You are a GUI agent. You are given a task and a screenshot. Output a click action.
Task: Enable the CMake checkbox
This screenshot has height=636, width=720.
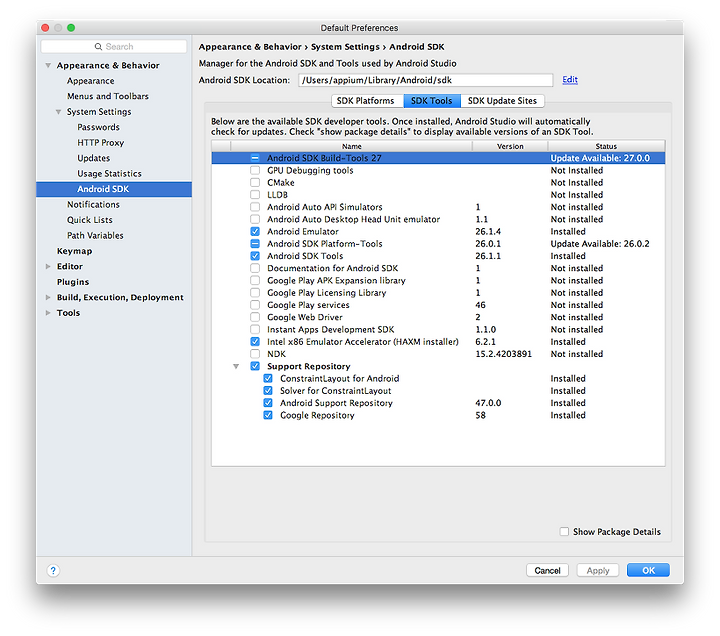click(255, 182)
